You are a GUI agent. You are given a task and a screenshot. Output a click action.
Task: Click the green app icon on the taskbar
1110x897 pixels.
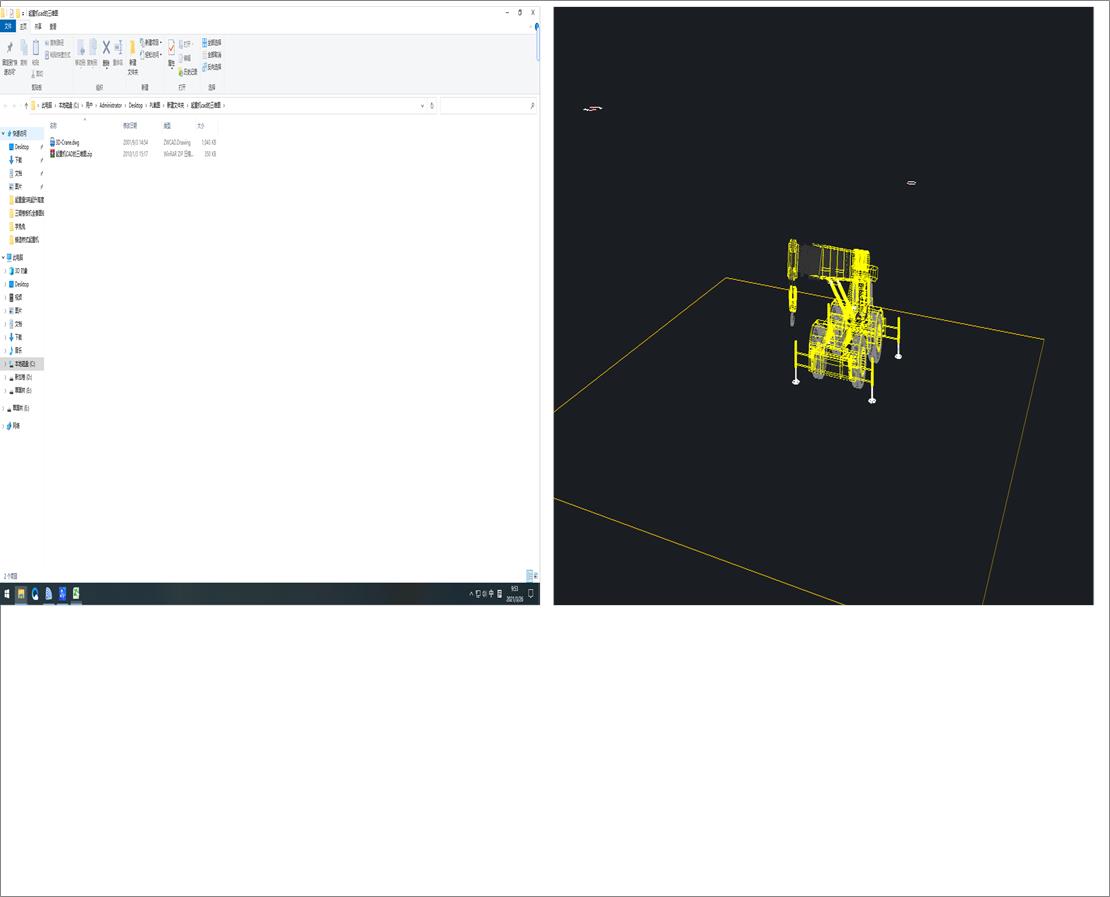pos(76,594)
